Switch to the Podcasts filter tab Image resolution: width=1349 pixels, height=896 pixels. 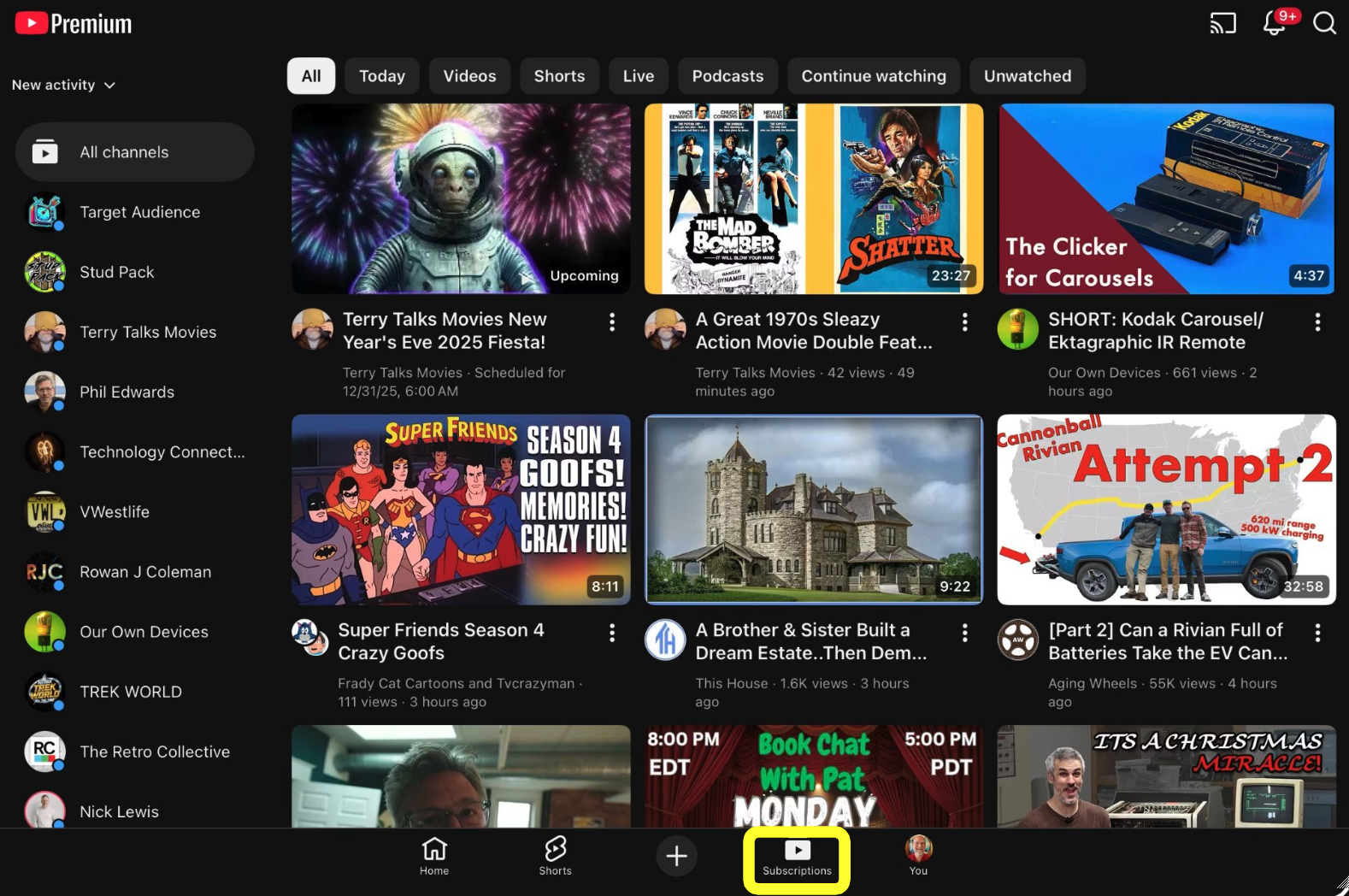click(x=728, y=76)
